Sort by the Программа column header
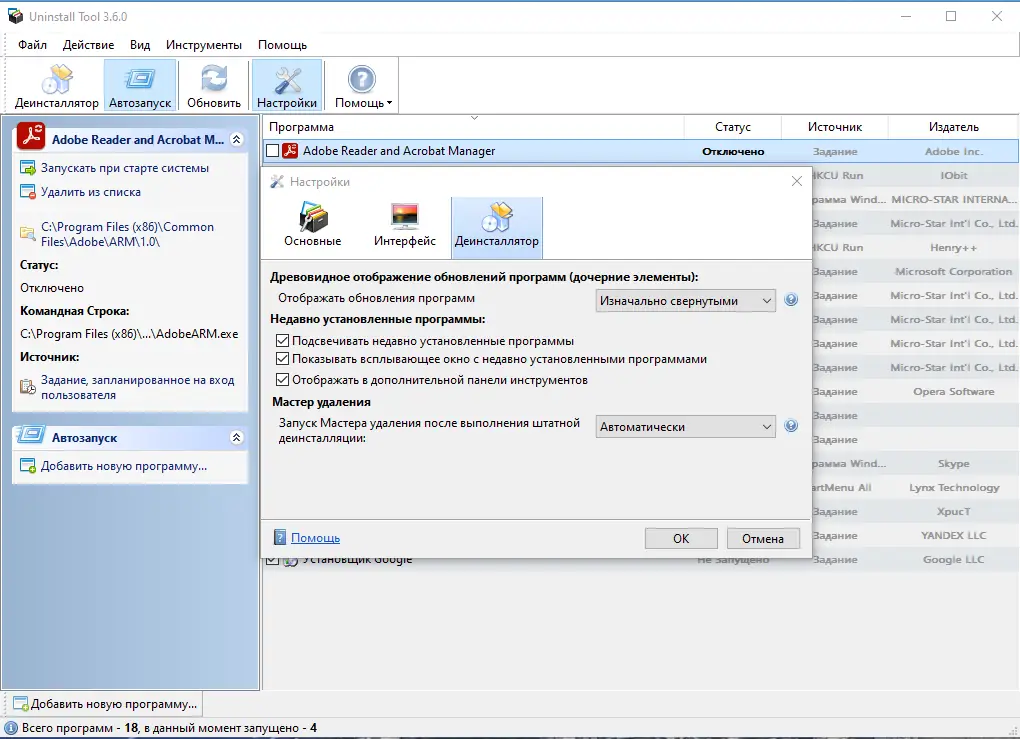The image size is (1020, 739). 474,127
